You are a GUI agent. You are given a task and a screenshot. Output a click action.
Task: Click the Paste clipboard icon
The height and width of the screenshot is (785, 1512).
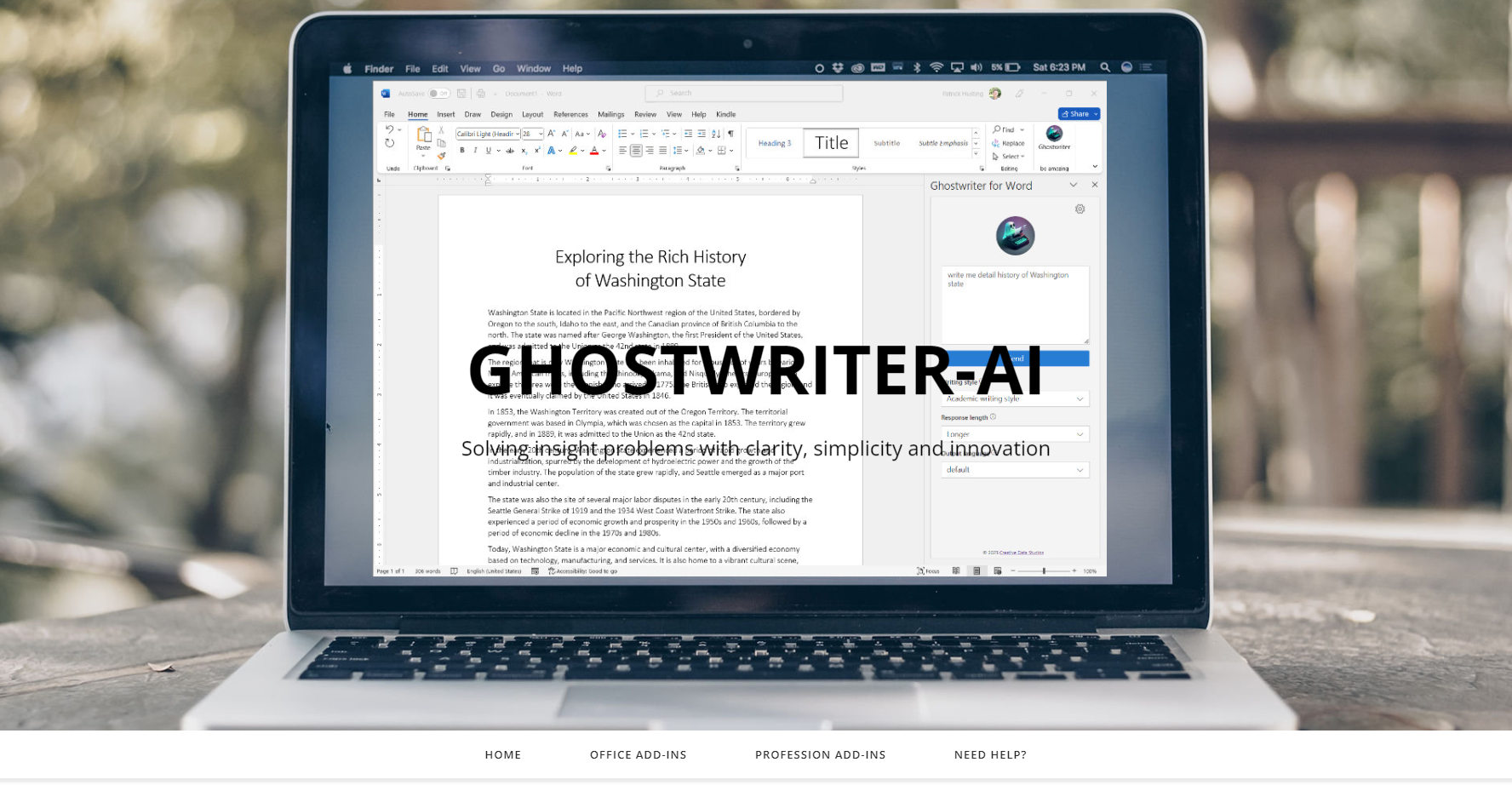[423, 135]
